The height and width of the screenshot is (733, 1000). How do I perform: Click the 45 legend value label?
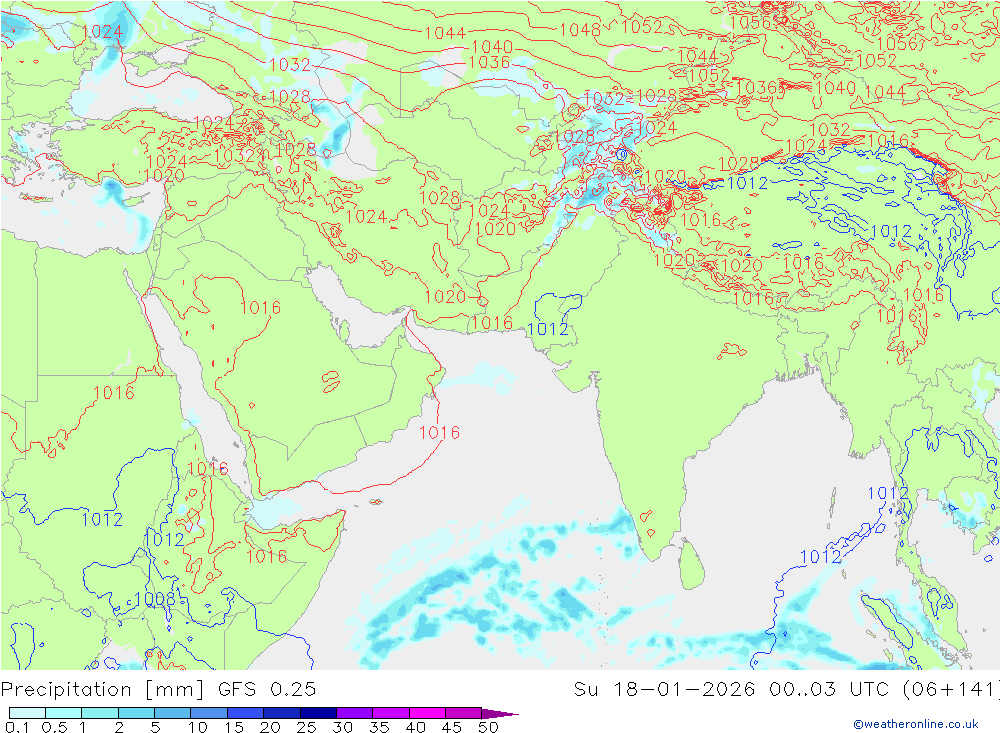[452, 727]
